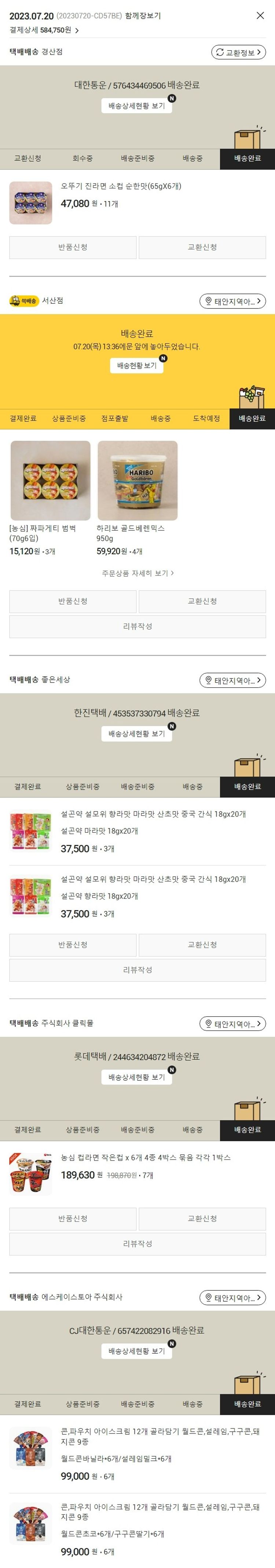Open 교환정보 for 경산점 delivery
Viewport: 275px width, 1568px height.
coord(238,52)
